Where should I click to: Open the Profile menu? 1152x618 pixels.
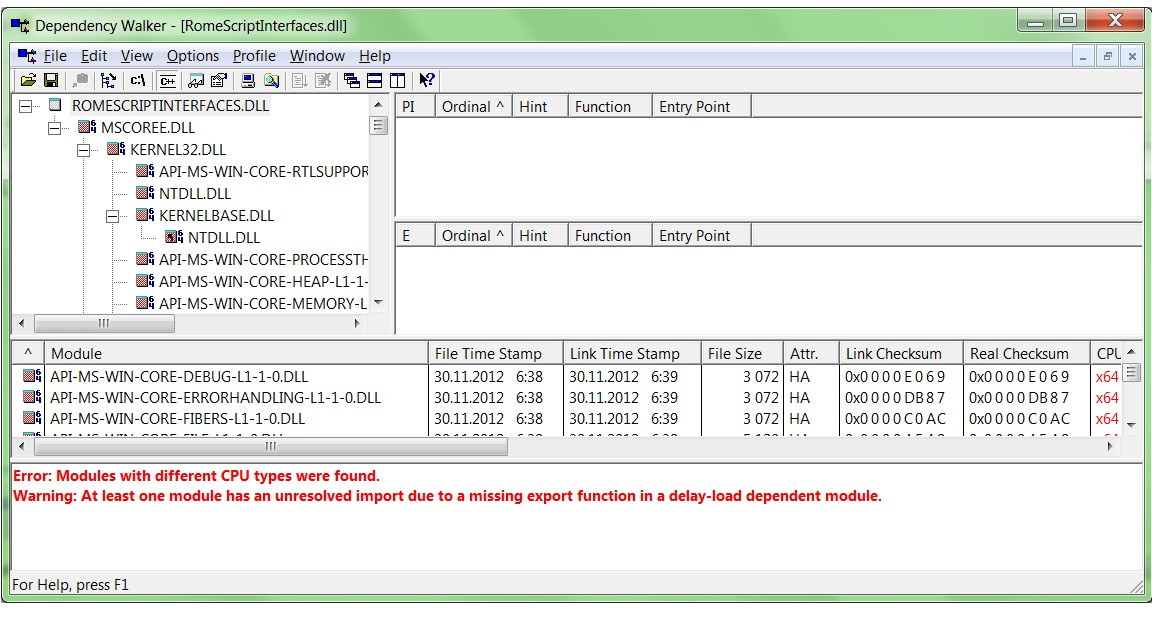pos(254,56)
